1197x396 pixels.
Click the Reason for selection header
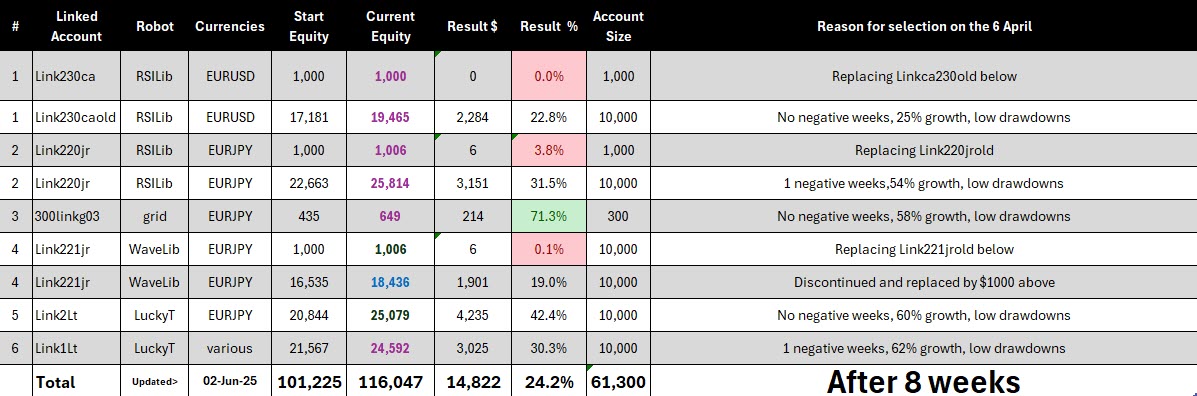[924, 26]
